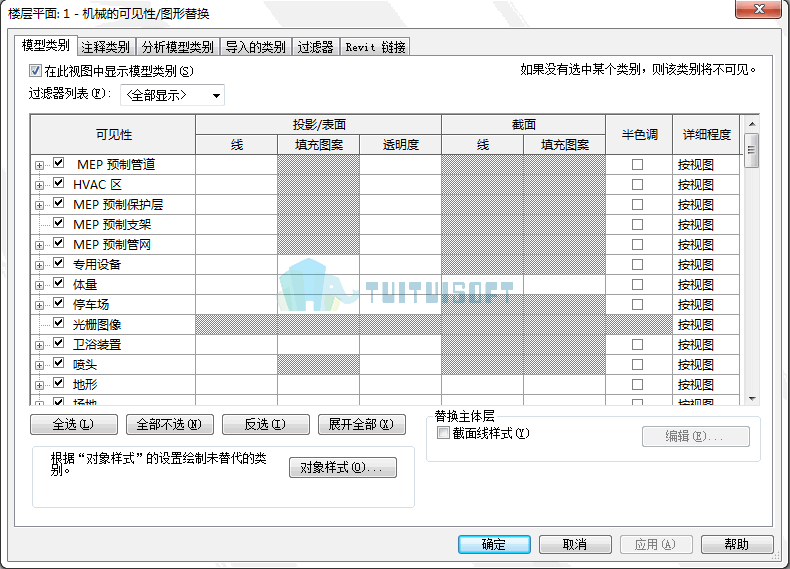Uncheck visibility of 专用设备
Viewport: 790px width, 569px height.
tap(59, 263)
